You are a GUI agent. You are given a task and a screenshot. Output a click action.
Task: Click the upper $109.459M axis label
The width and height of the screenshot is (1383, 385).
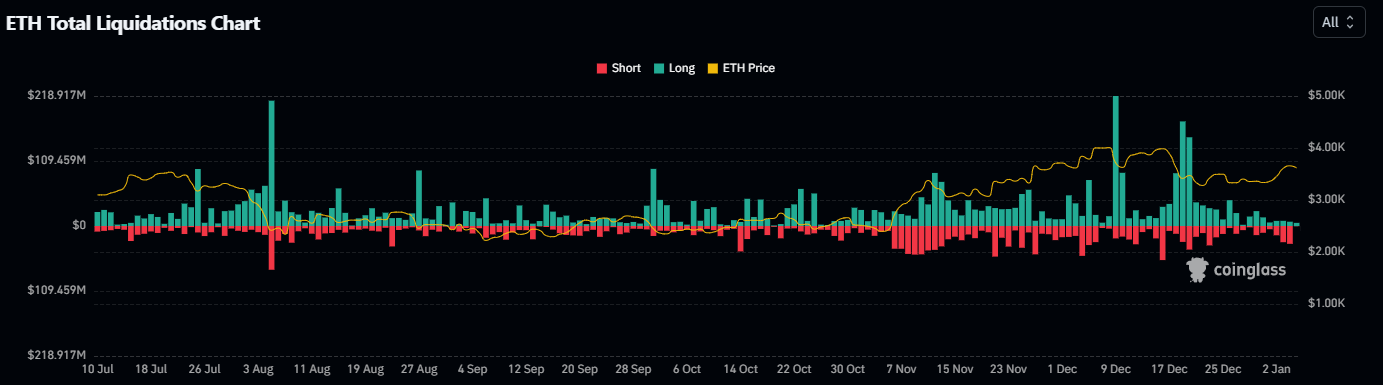[58, 160]
